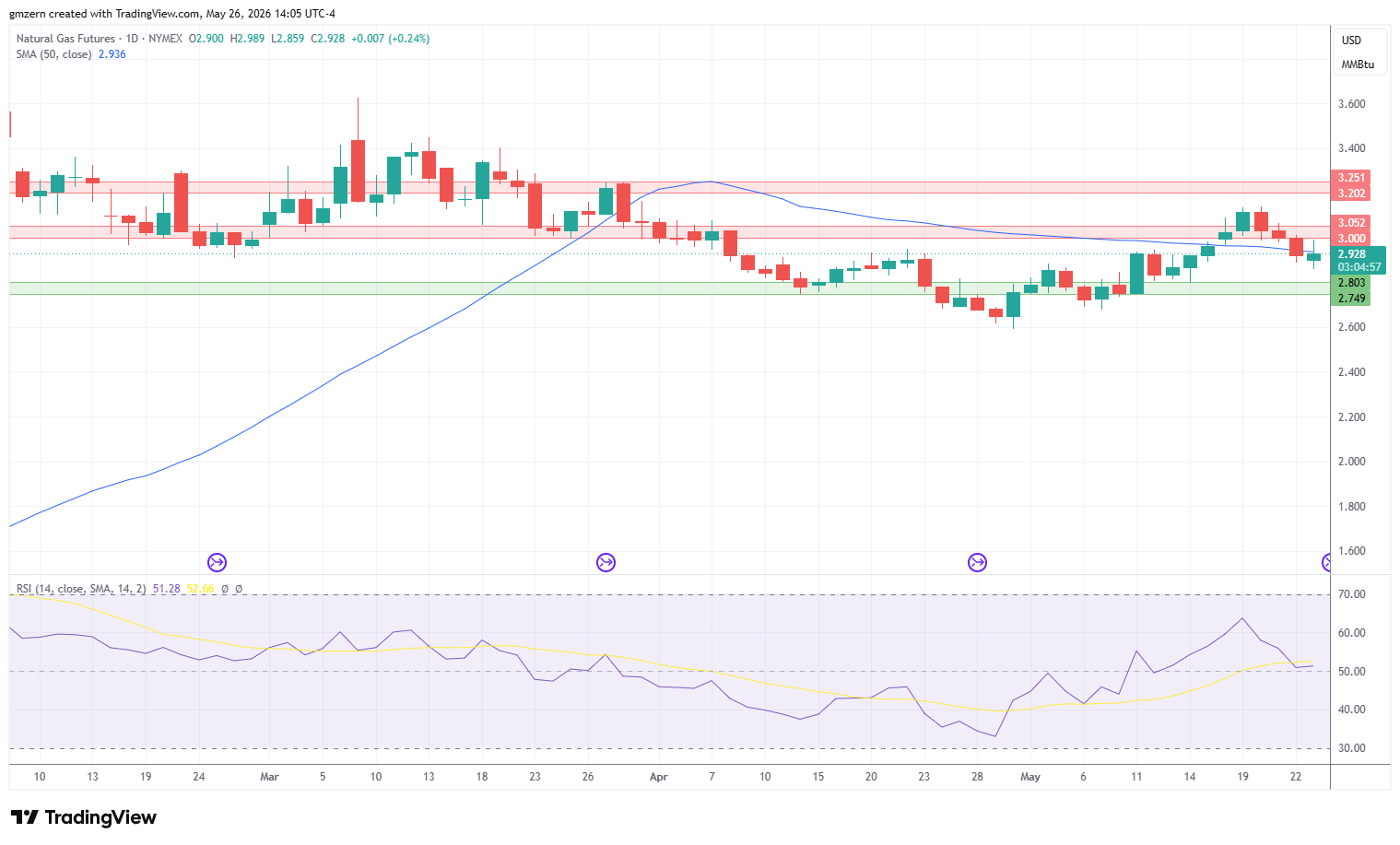Click the 70.00 RSI axis label
1400x845 pixels.
click(x=1351, y=594)
